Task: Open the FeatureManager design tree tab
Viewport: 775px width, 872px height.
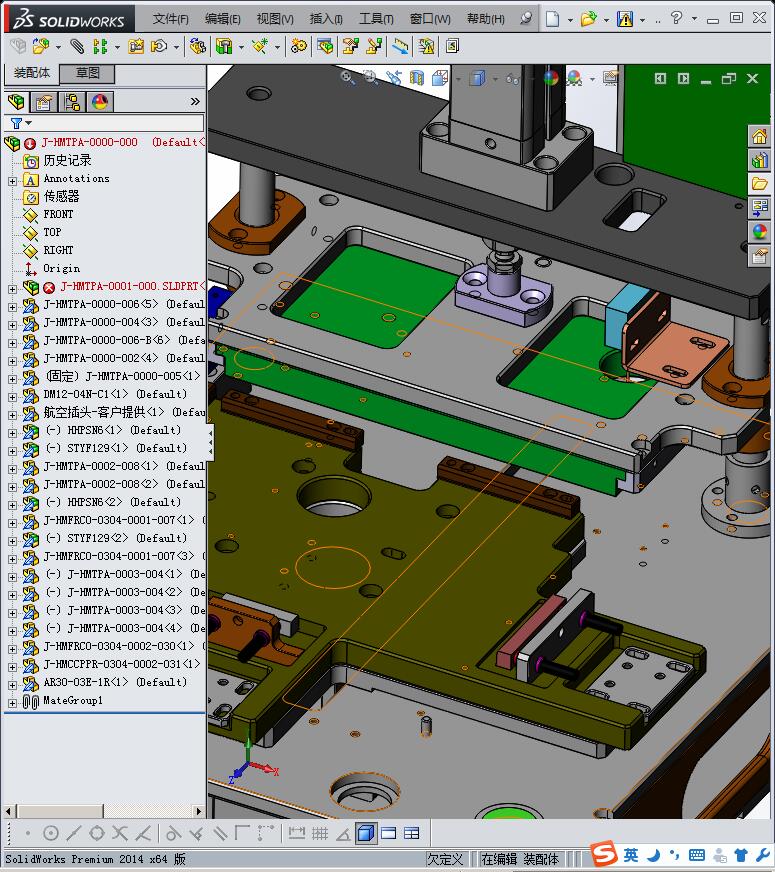Action: [17, 102]
